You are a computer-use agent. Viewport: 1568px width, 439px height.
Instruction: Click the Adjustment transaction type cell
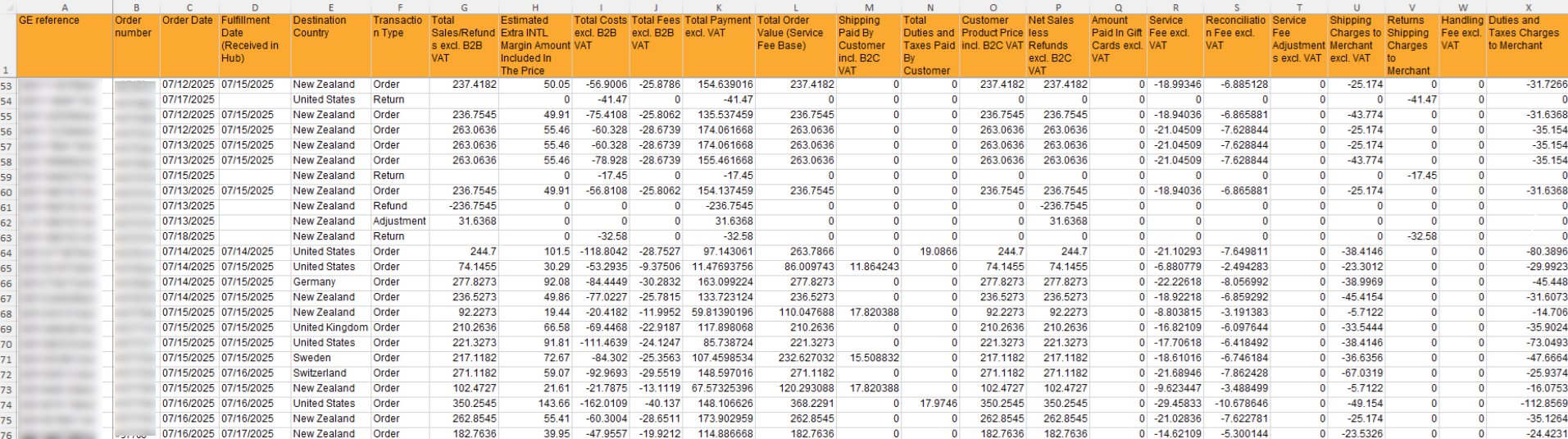click(x=399, y=222)
